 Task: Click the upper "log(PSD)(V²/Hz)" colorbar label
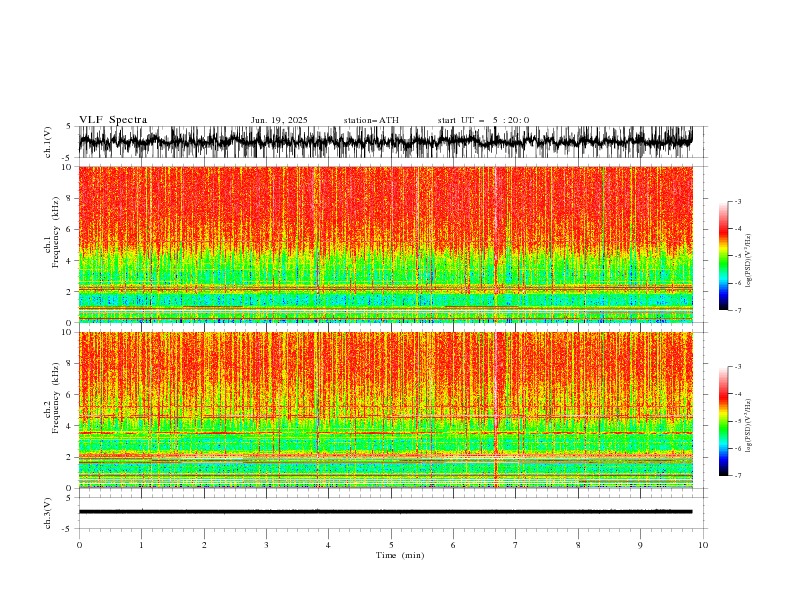[749, 261]
